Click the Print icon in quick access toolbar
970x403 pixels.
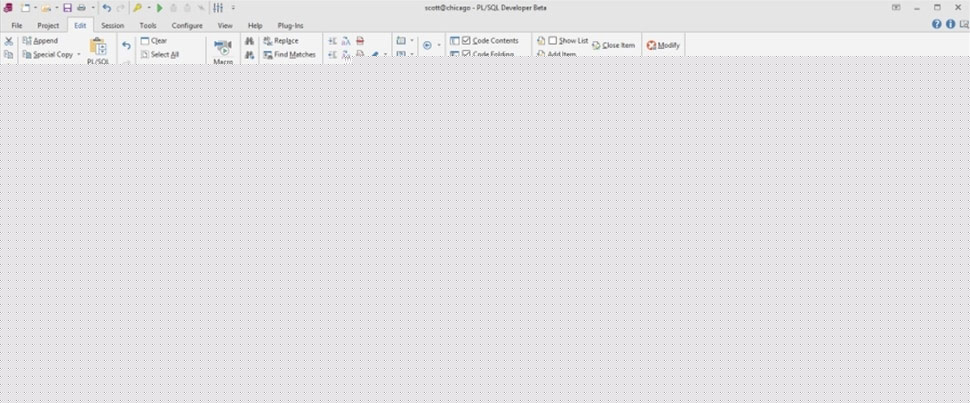pyautogui.click(x=82, y=8)
